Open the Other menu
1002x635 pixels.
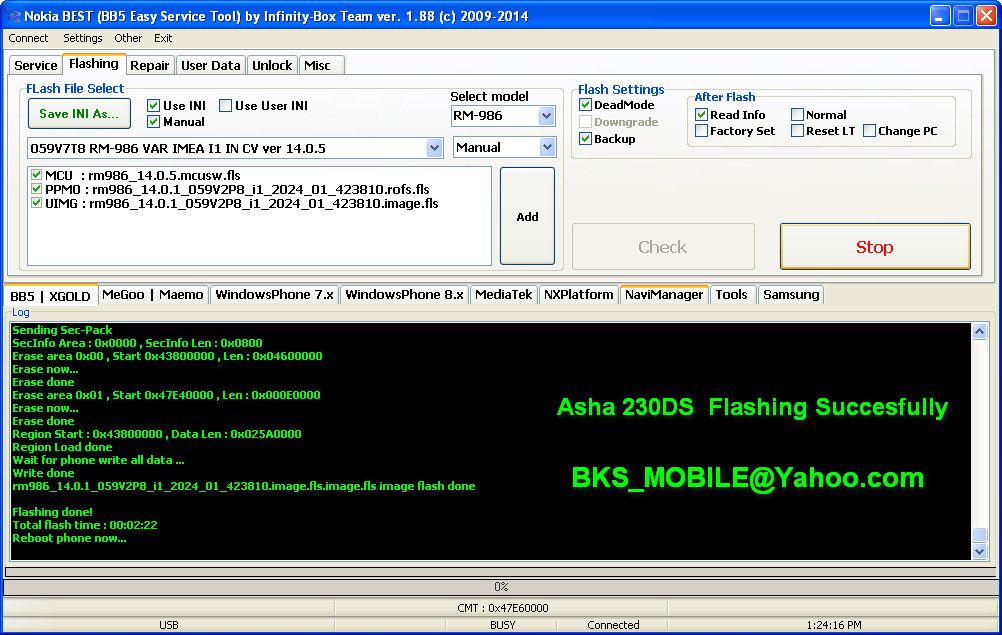click(128, 38)
